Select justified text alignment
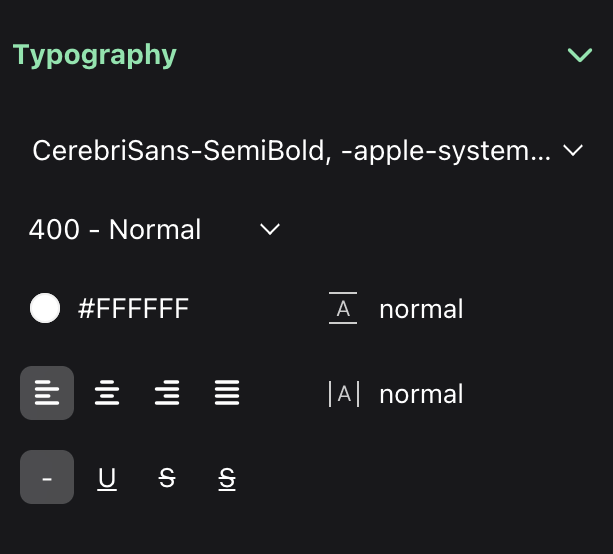 pos(227,393)
